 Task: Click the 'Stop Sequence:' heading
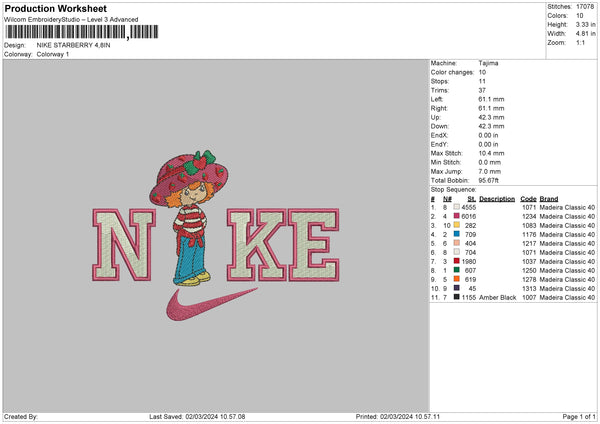click(453, 190)
